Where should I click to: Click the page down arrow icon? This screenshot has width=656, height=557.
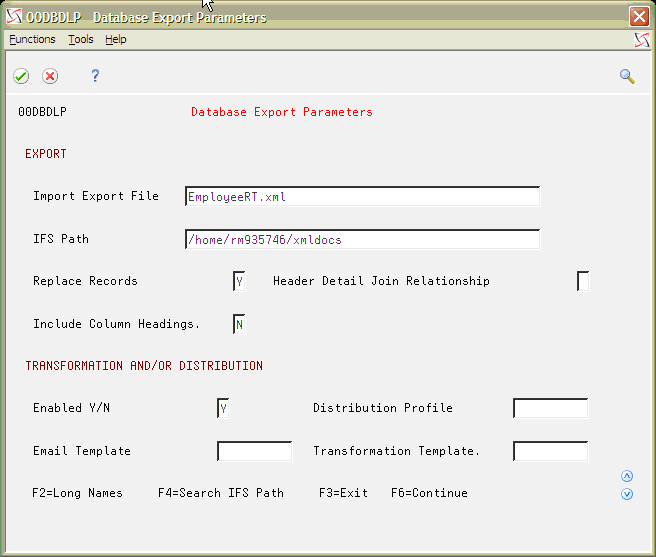click(627, 494)
